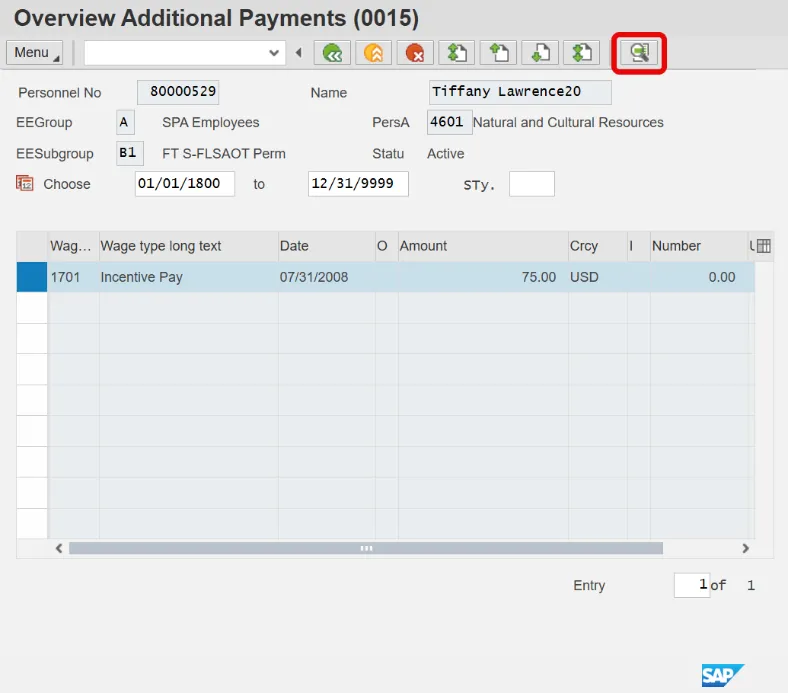Go to previous page icon

tap(498, 53)
